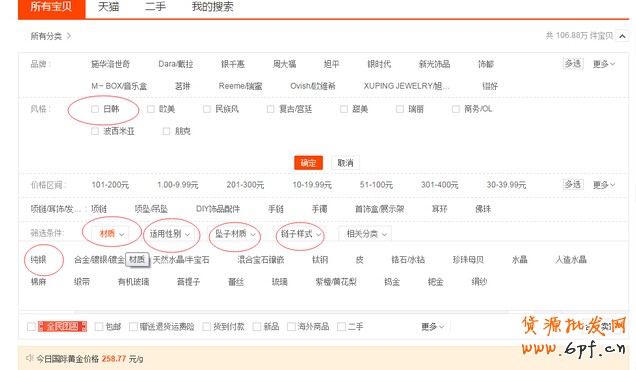Enable the 欧美 style checkbox
The image size is (636, 370).
[x=151, y=109]
